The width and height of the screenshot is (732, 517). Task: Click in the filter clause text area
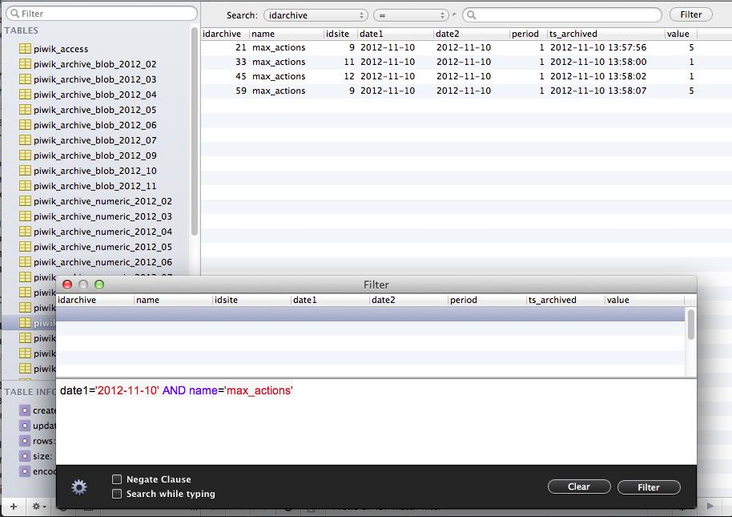tap(376, 422)
